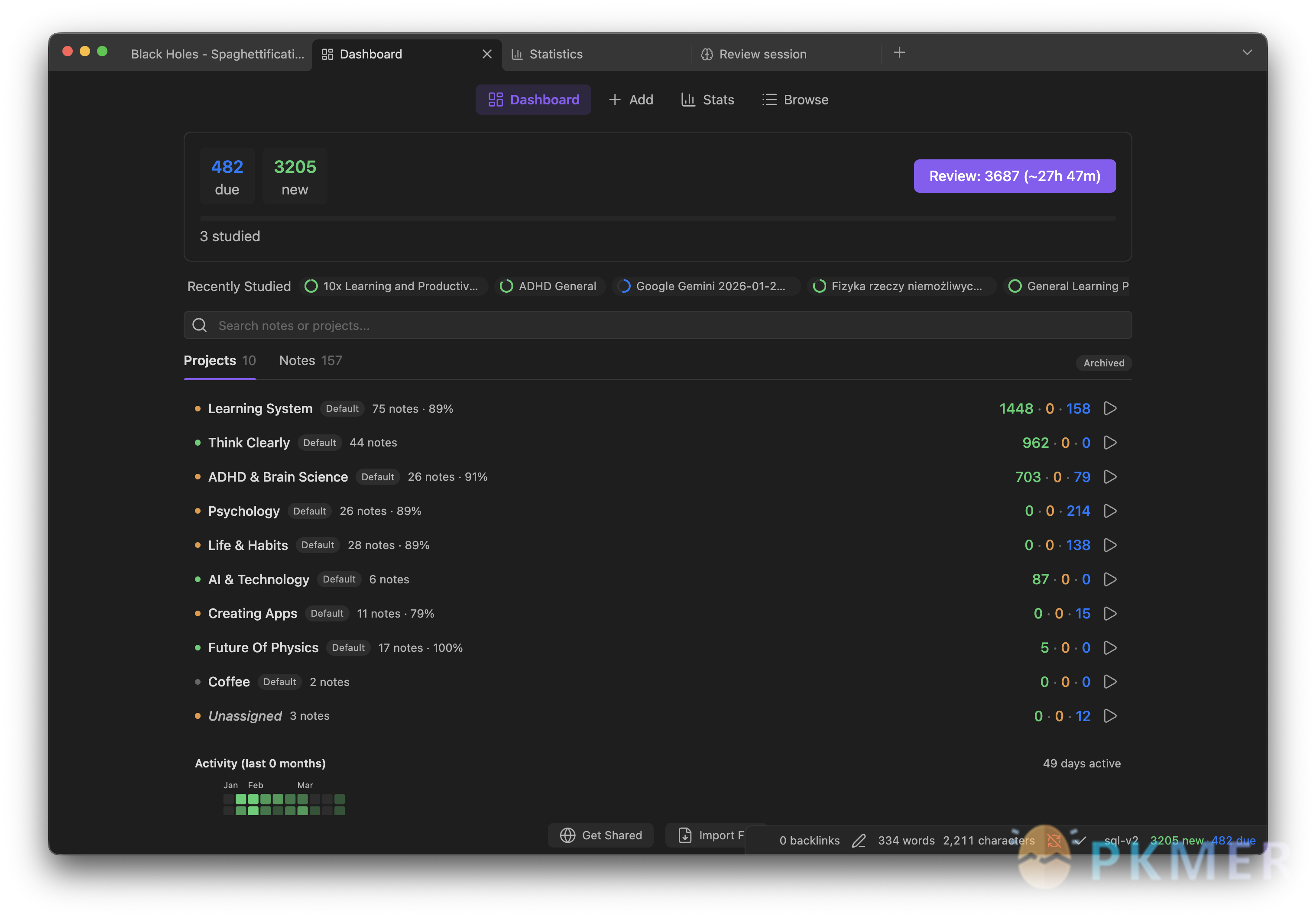Open the Browse view

[795, 100]
